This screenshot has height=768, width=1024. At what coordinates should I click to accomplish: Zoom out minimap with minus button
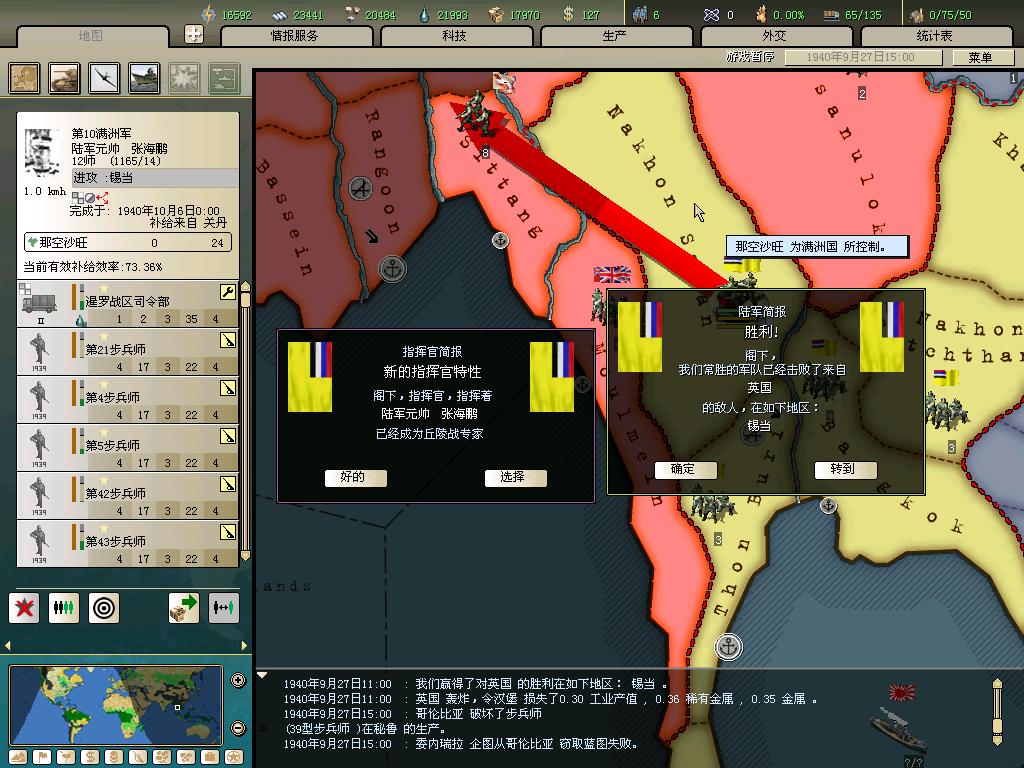[238, 728]
